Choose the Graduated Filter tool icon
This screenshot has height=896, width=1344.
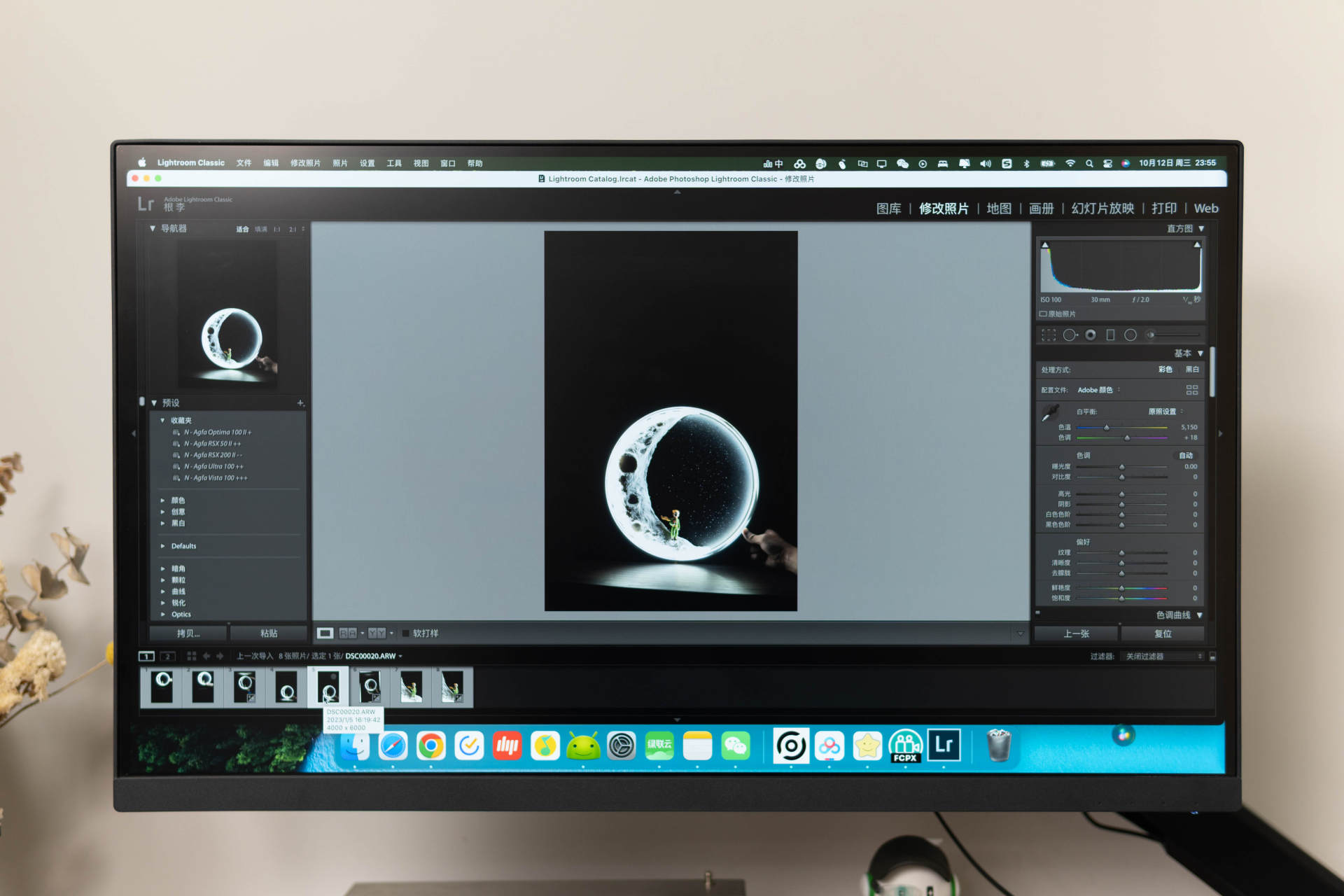pyautogui.click(x=1110, y=335)
